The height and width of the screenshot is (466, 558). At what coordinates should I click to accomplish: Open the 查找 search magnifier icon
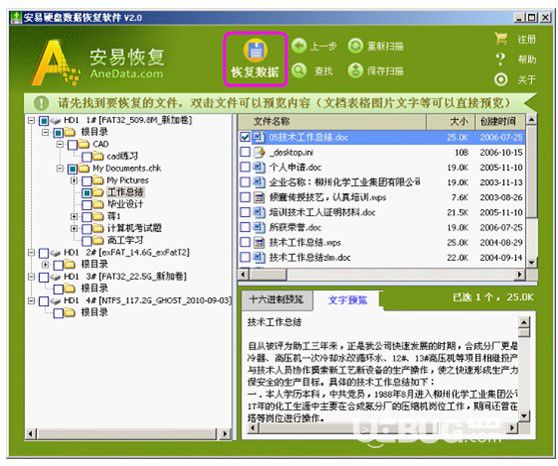[x=299, y=70]
